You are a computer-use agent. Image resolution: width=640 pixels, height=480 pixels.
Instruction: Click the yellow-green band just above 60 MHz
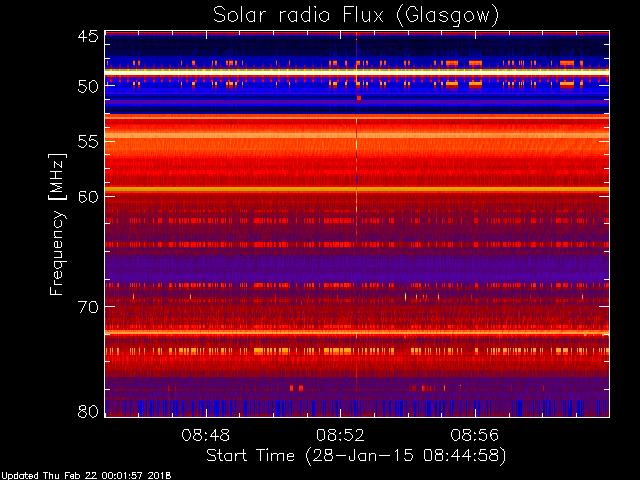tap(357, 189)
